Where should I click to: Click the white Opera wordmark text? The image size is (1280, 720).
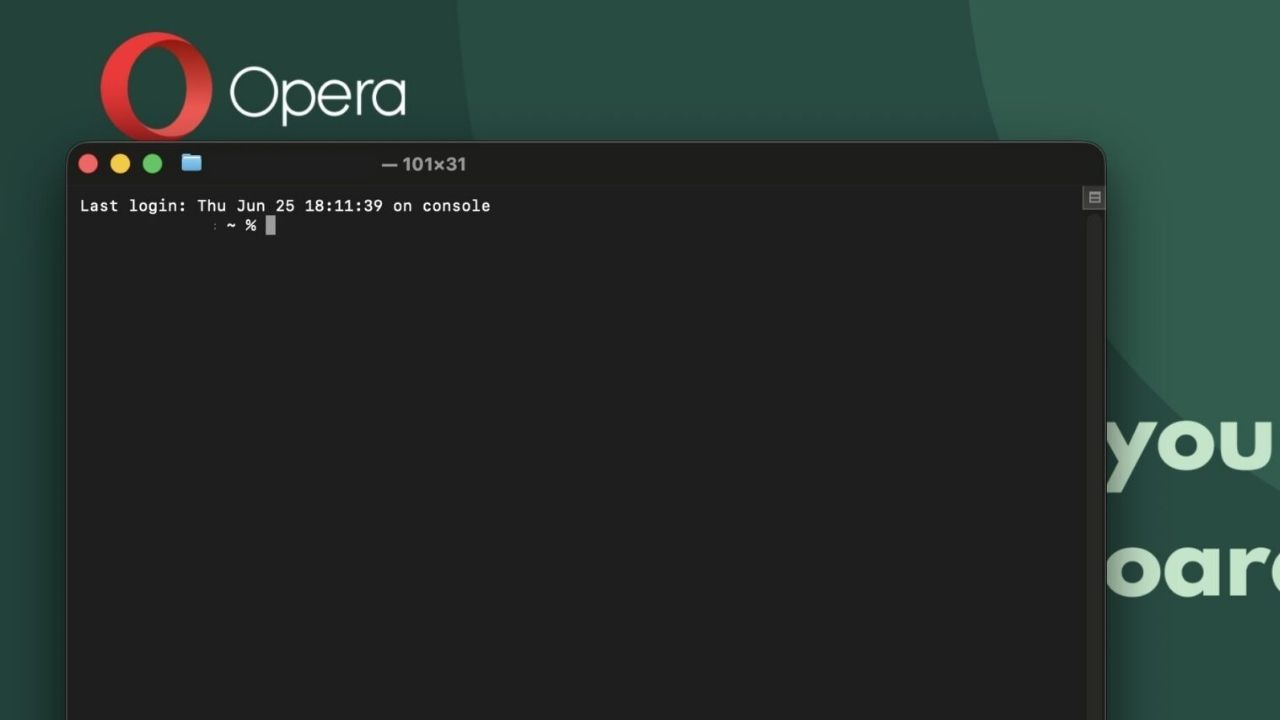coord(318,95)
